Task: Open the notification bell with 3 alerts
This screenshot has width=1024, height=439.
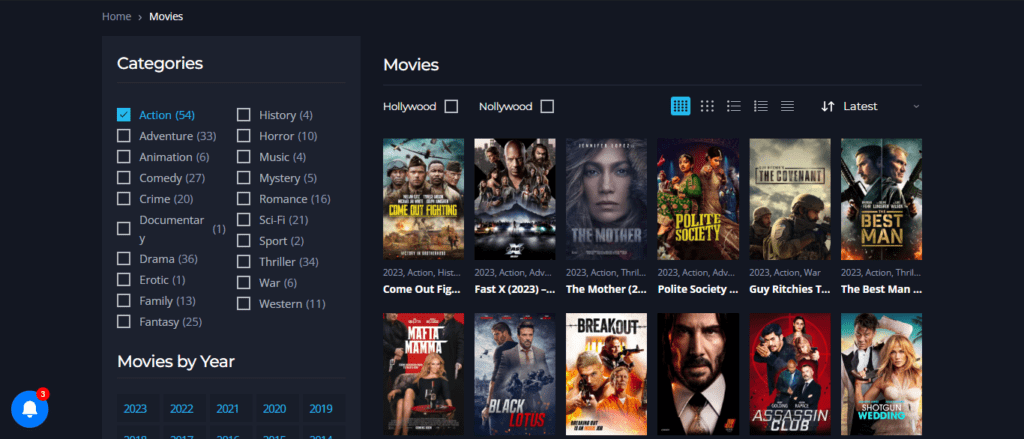Action: 29,409
